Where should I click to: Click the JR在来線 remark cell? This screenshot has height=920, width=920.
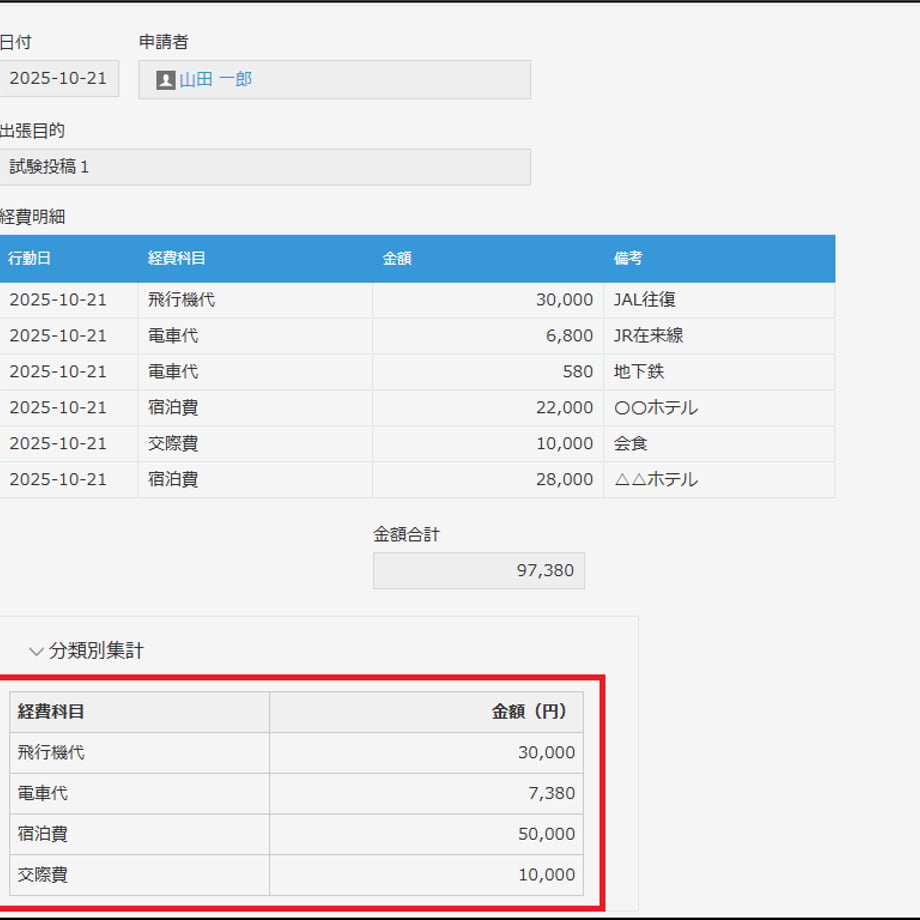(719, 336)
